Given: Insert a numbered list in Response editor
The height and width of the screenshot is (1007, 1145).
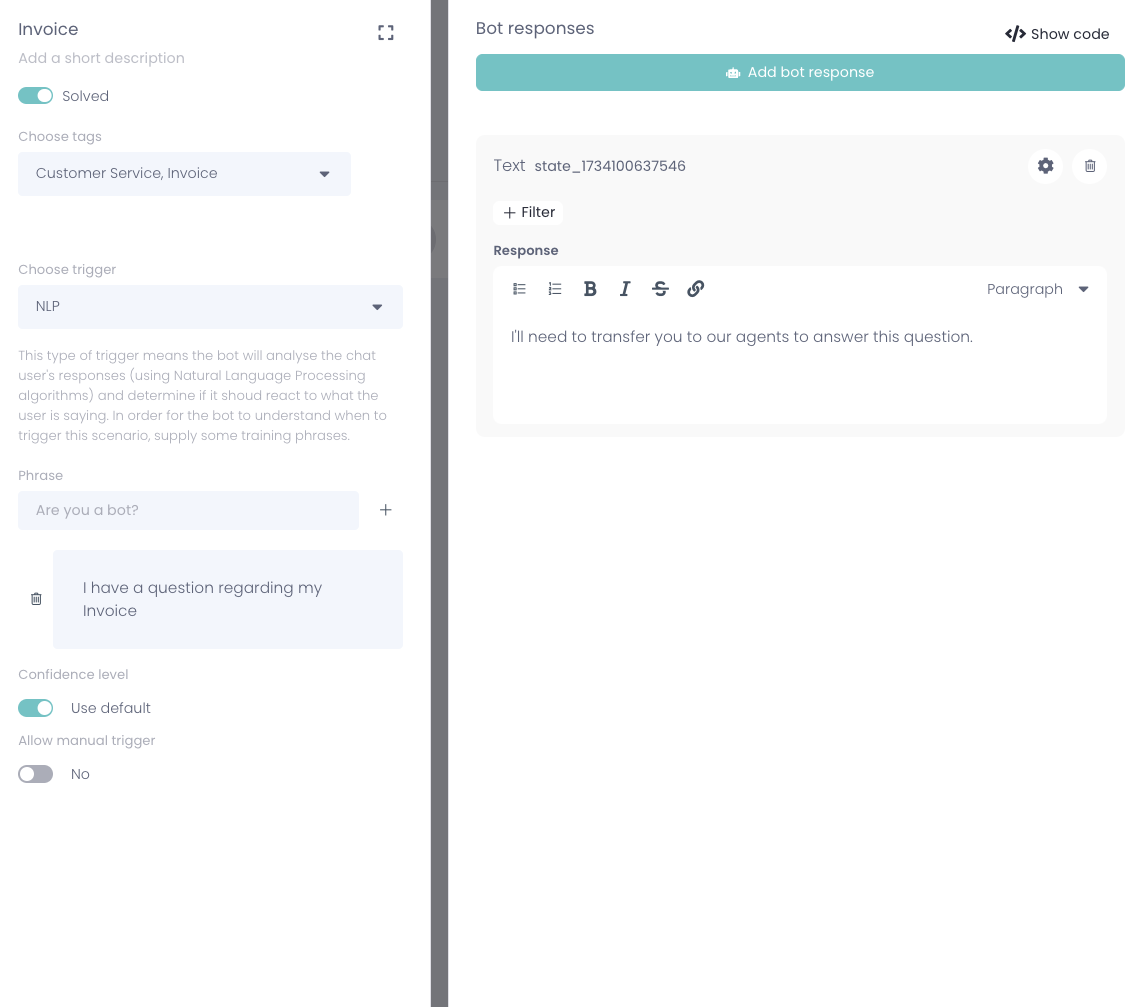Looking at the screenshot, I should click(555, 289).
